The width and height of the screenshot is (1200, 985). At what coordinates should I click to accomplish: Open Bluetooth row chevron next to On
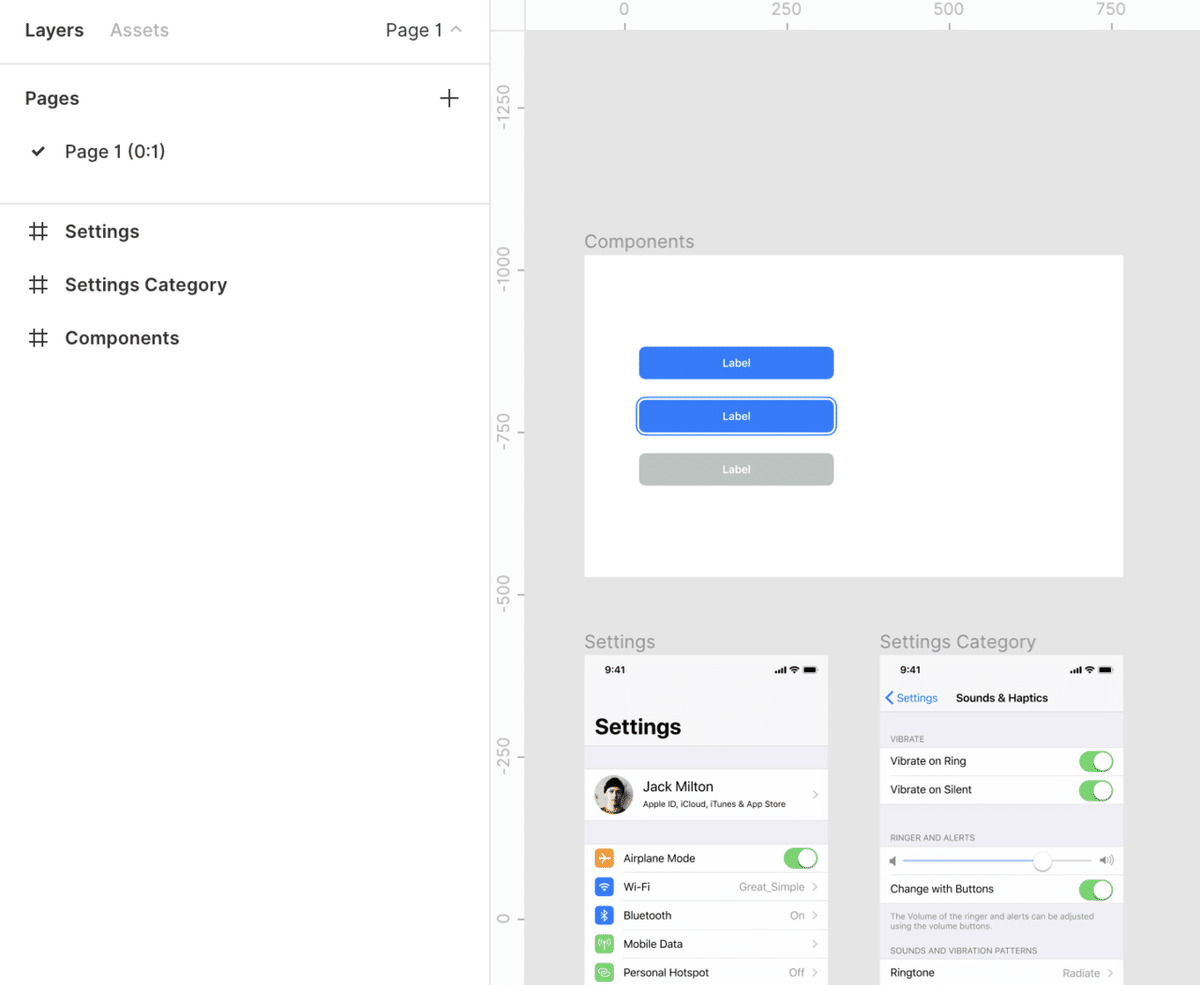815,915
